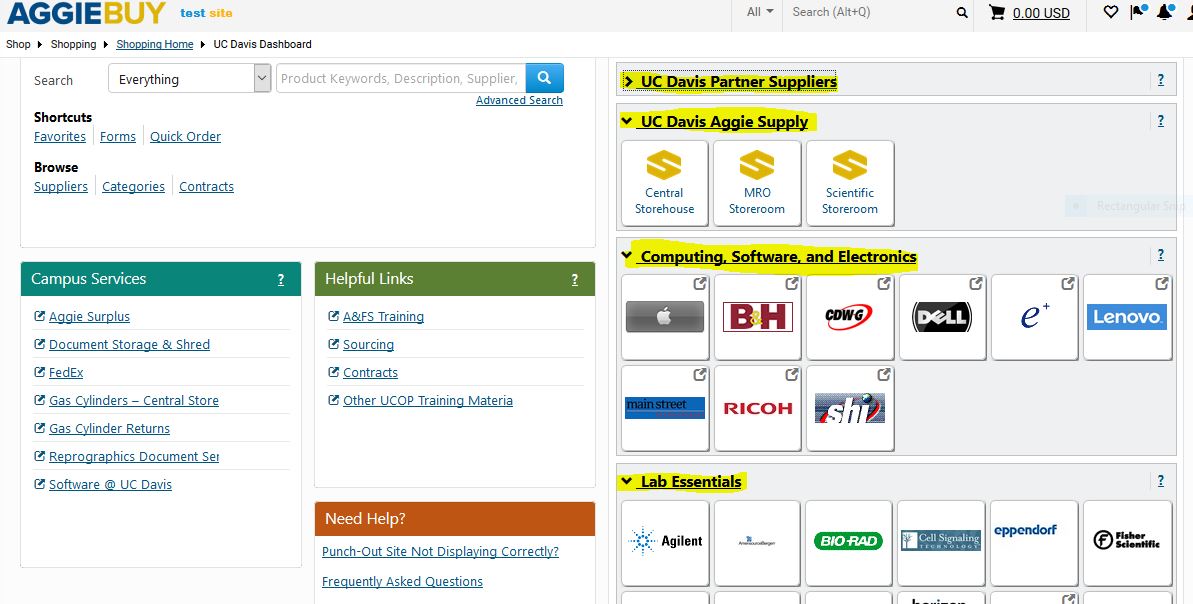This screenshot has height=604, width=1193.
Task: Open the SHI supplier tile
Action: (849, 408)
